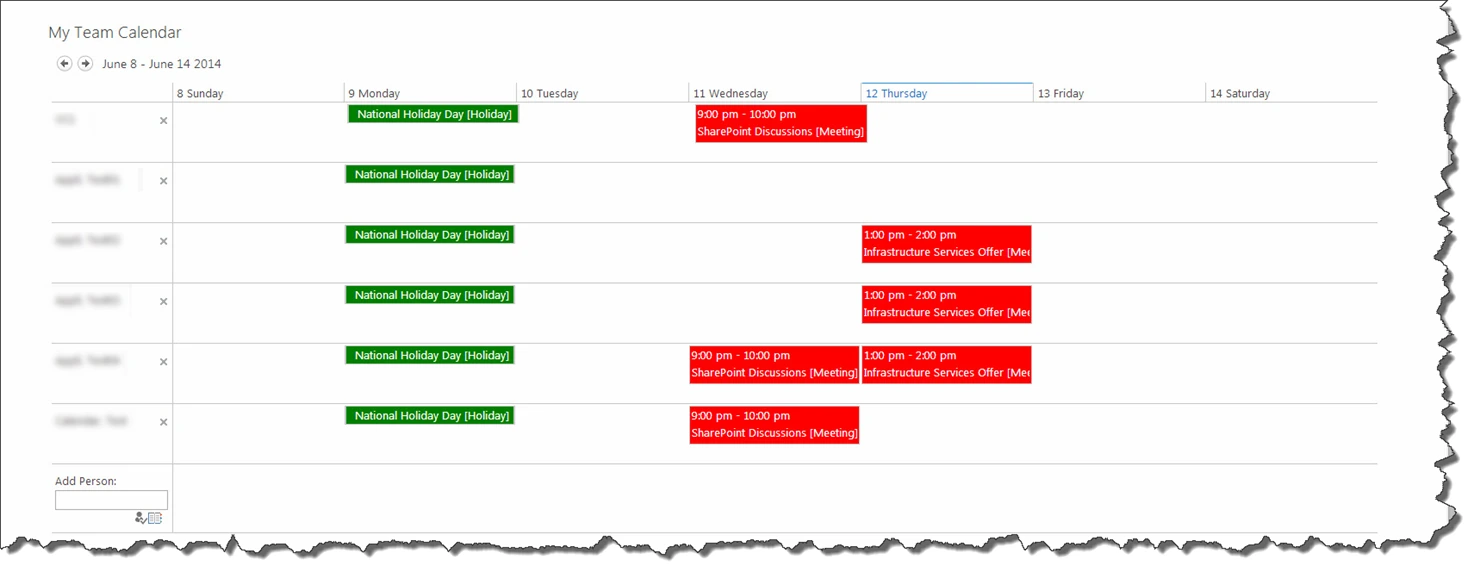Go to the previous week using back arrow
The height and width of the screenshot is (572, 1474).
pyautogui.click(x=65, y=64)
